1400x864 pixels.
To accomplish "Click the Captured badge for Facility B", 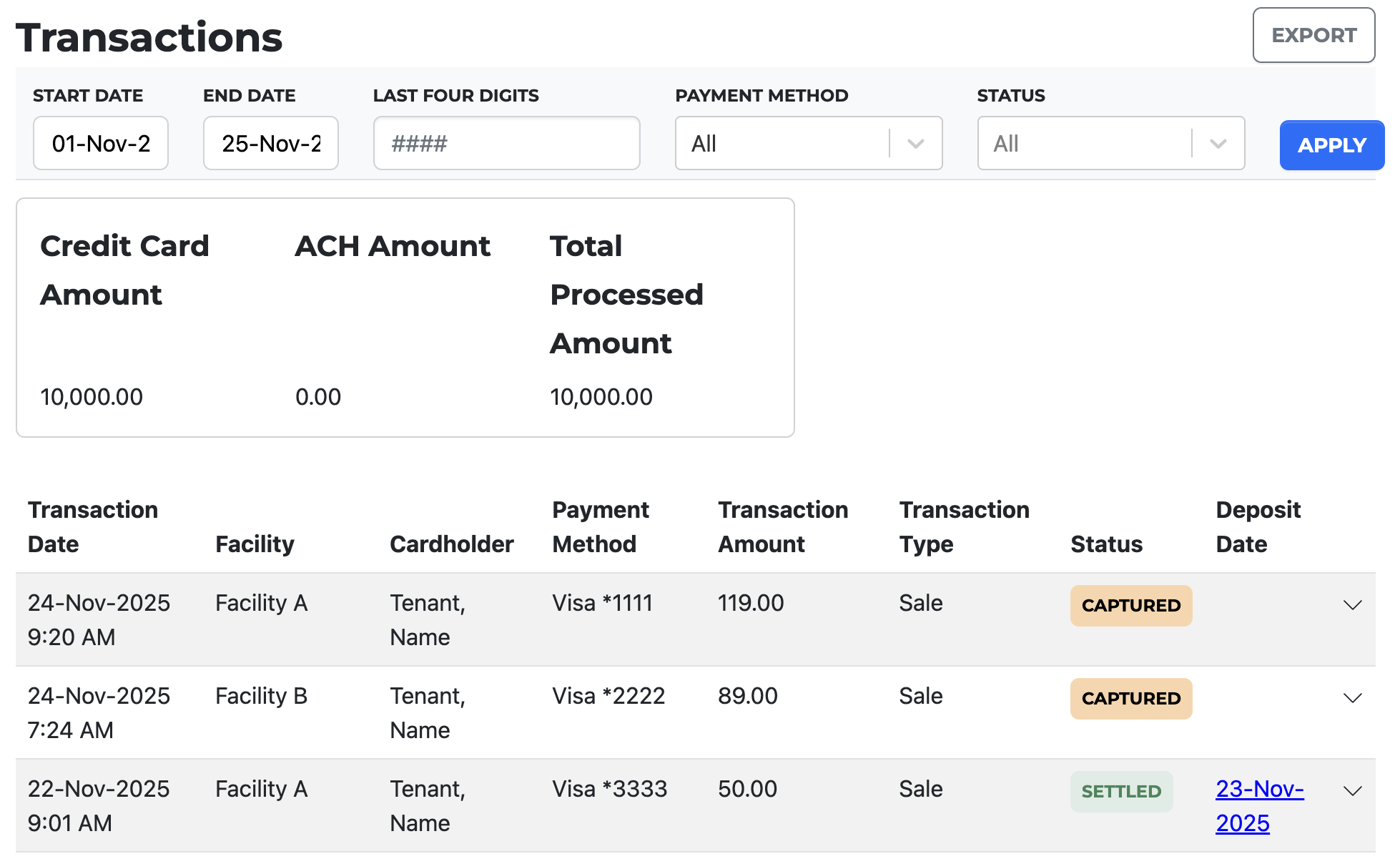I will 1130,698.
